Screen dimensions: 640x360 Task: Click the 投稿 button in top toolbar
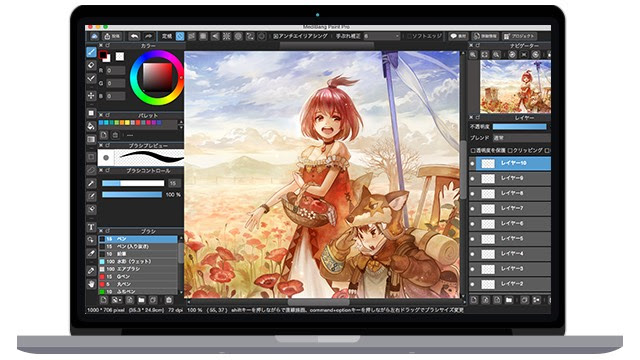tap(112, 36)
